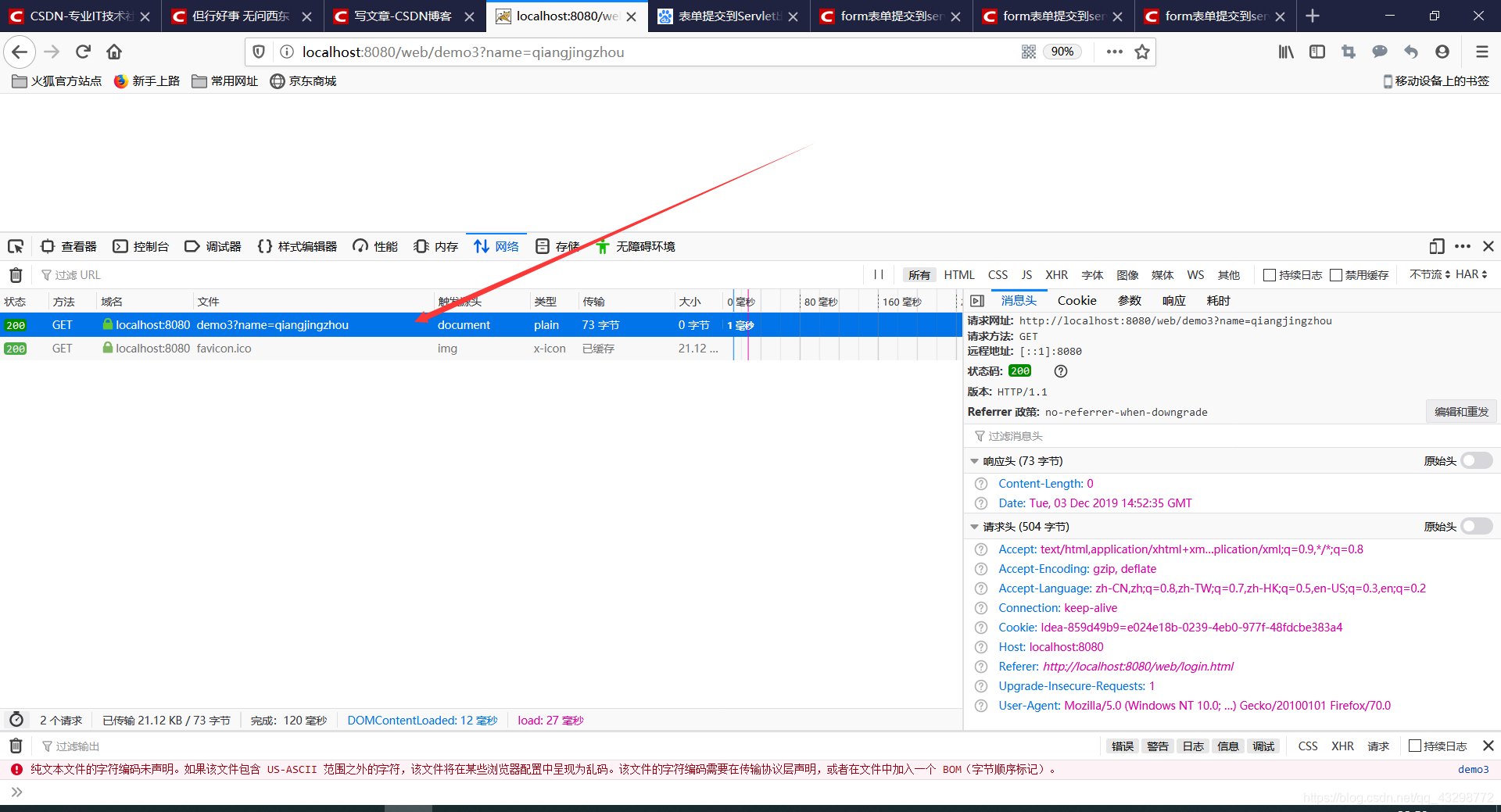Toggle raw response headers switch
This screenshot has height=812, width=1501.
click(1477, 460)
